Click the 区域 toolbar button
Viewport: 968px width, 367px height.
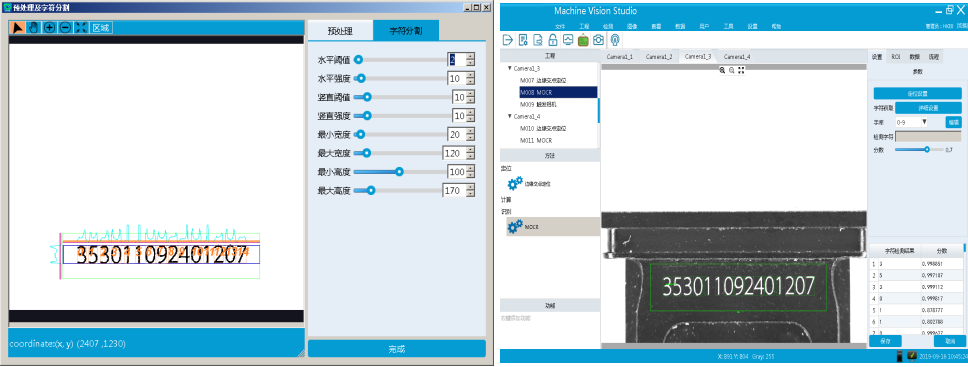[x=101, y=28]
